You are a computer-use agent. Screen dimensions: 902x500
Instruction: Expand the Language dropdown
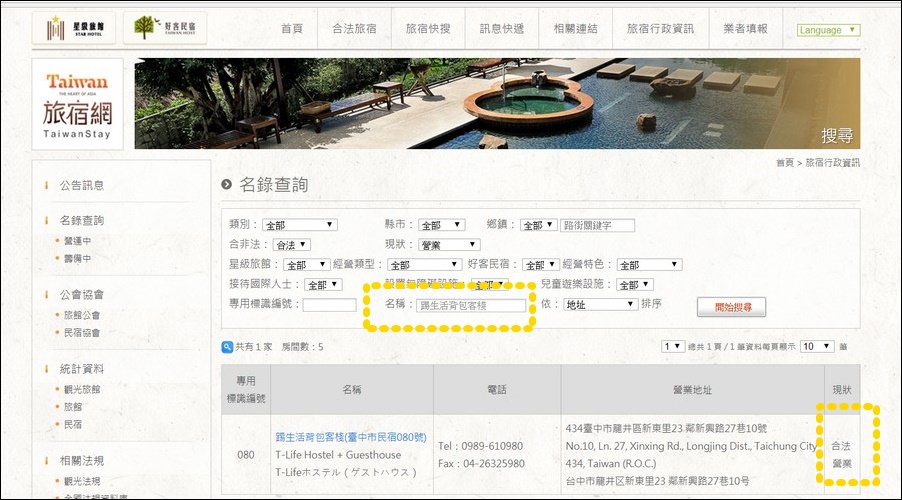click(x=828, y=30)
